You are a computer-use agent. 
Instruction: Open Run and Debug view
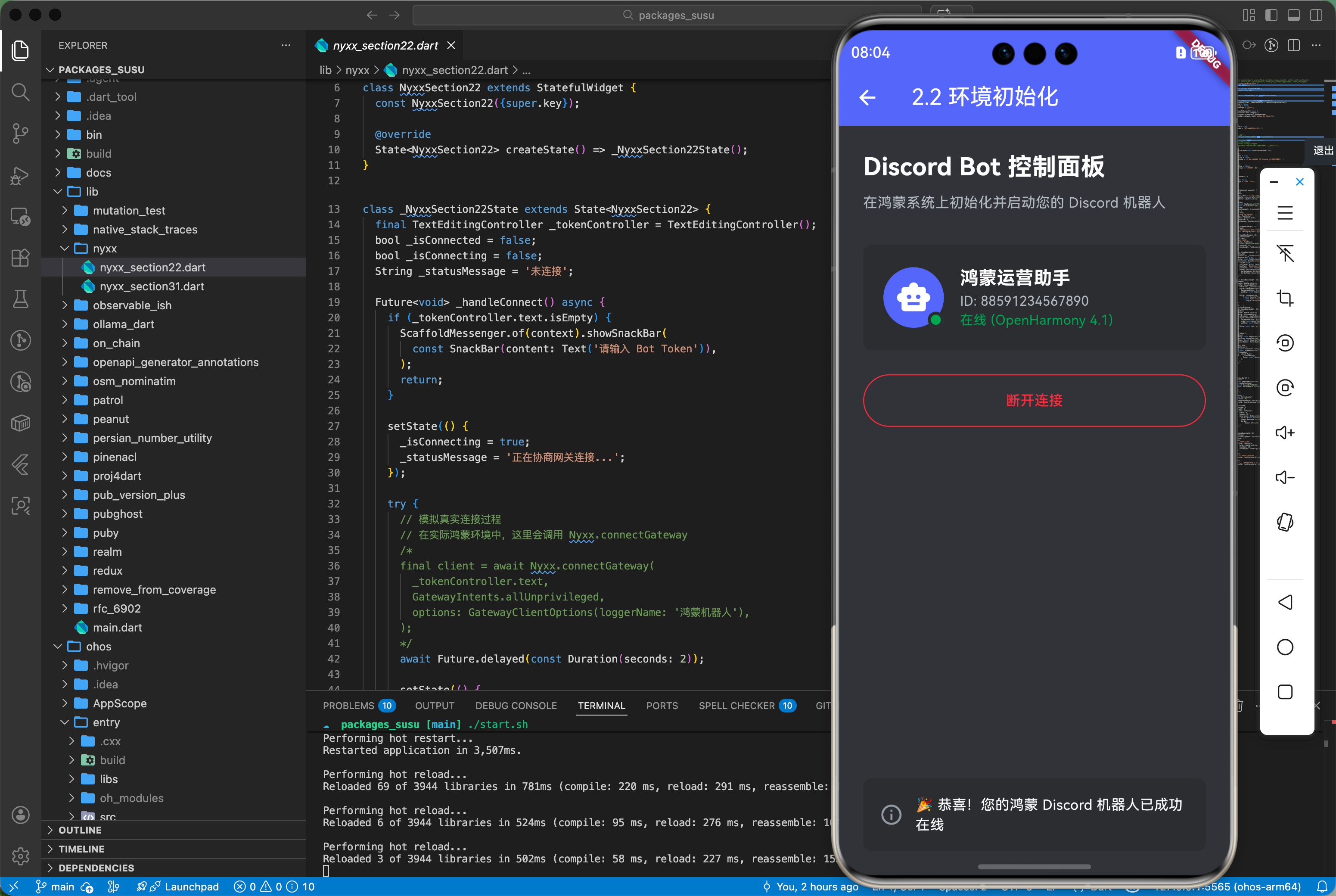click(x=21, y=175)
